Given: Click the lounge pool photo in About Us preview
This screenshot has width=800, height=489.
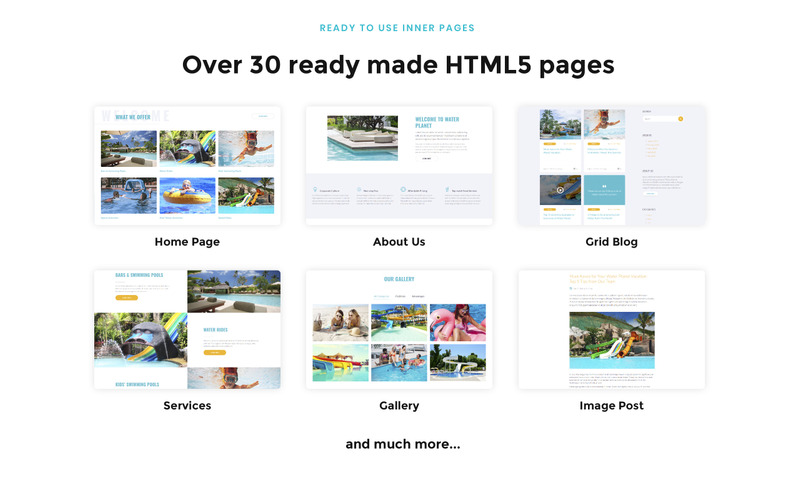Looking at the screenshot, I should (362, 138).
